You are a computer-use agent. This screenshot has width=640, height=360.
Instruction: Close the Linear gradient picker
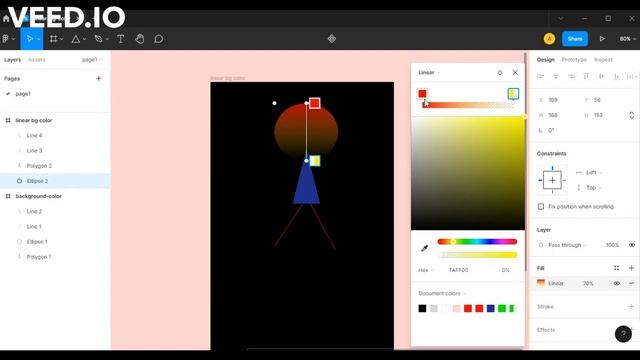(515, 72)
